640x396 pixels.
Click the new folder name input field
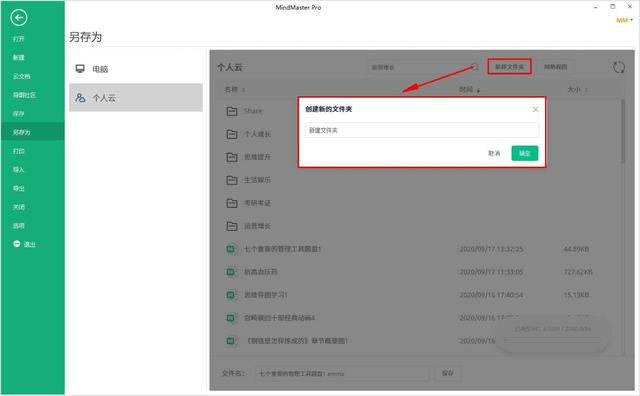pyautogui.click(x=422, y=130)
